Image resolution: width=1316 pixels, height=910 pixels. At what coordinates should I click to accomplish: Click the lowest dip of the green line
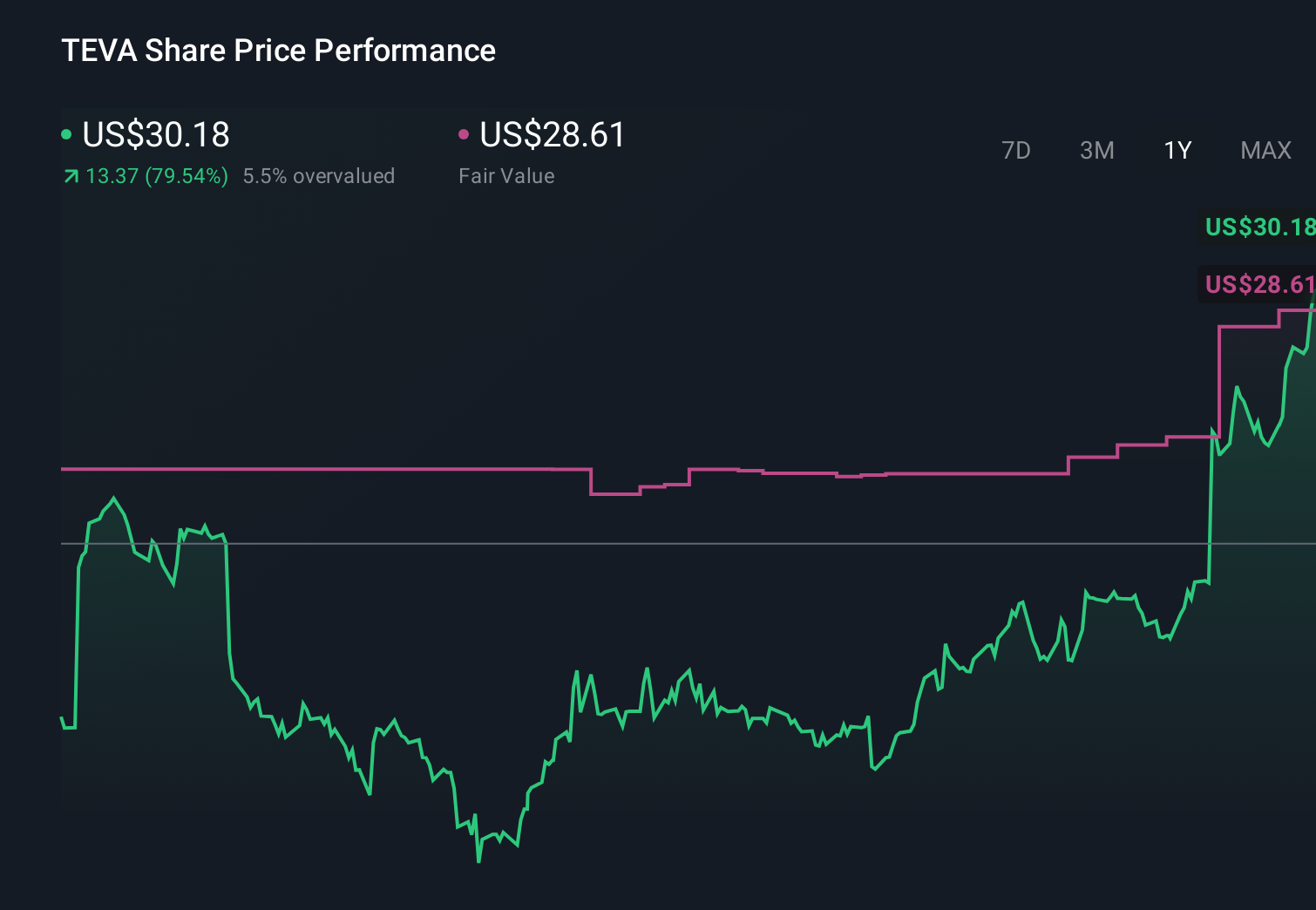click(480, 861)
